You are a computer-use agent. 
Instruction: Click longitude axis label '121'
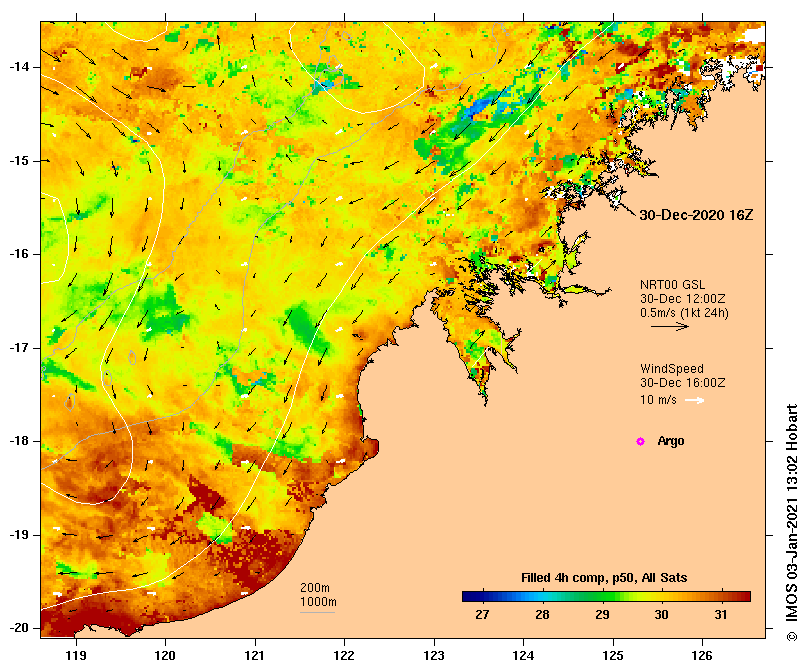(x=254, y=656)
